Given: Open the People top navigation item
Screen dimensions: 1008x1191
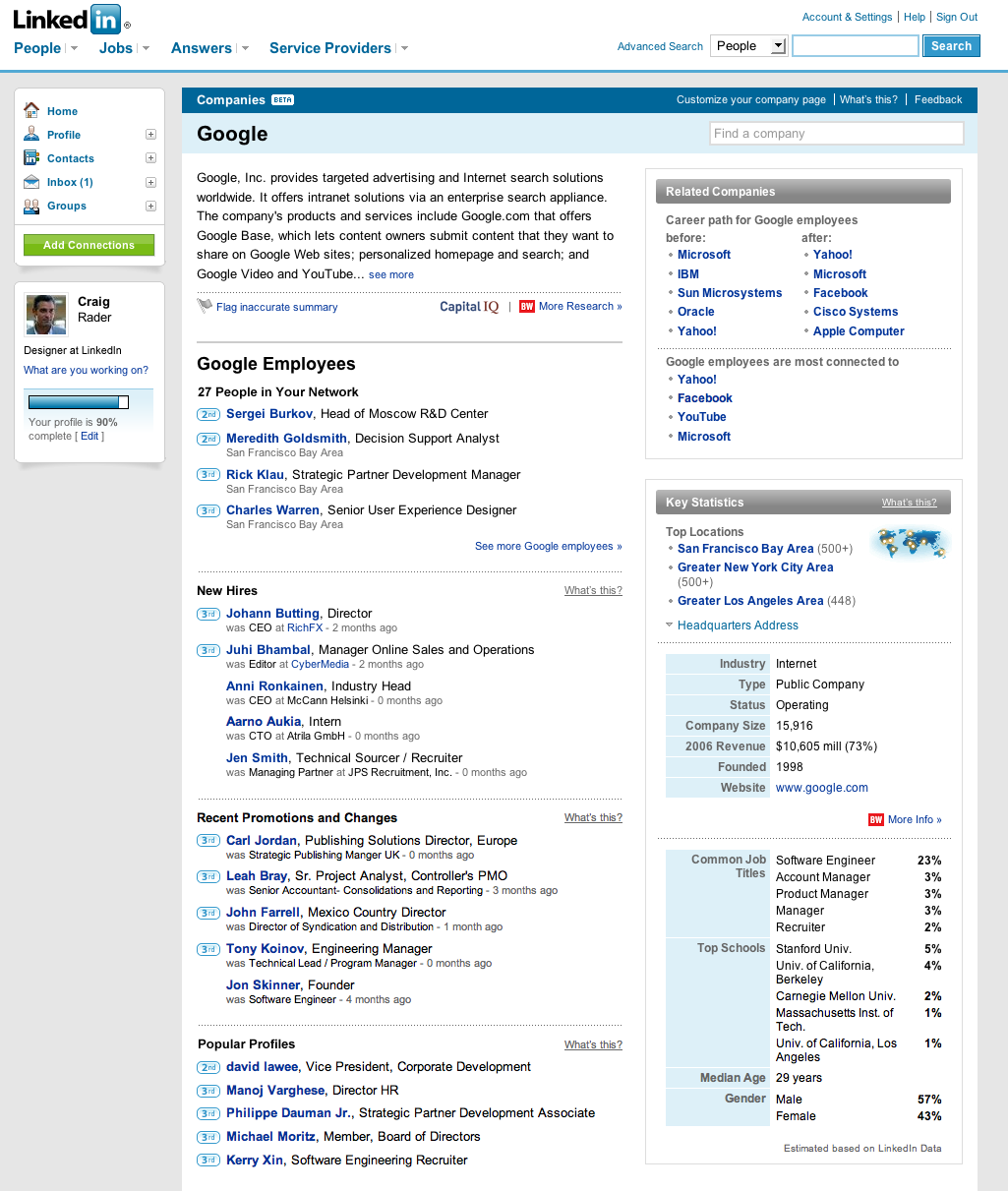Looking at the screenshot, I should click(37, 48).
